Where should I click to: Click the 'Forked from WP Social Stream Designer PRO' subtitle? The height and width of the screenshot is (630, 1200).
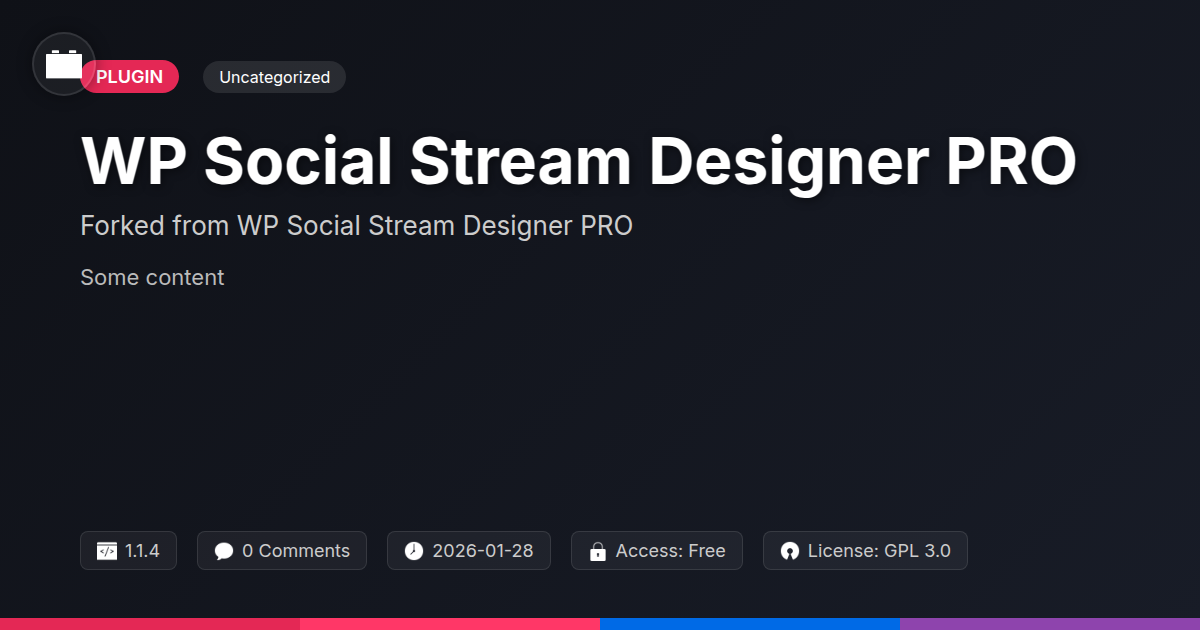point(357,226)
